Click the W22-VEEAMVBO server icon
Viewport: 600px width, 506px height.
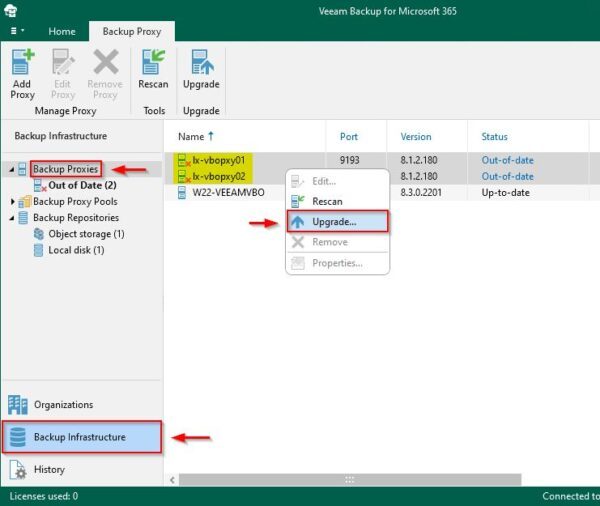(x=182, y=193)
